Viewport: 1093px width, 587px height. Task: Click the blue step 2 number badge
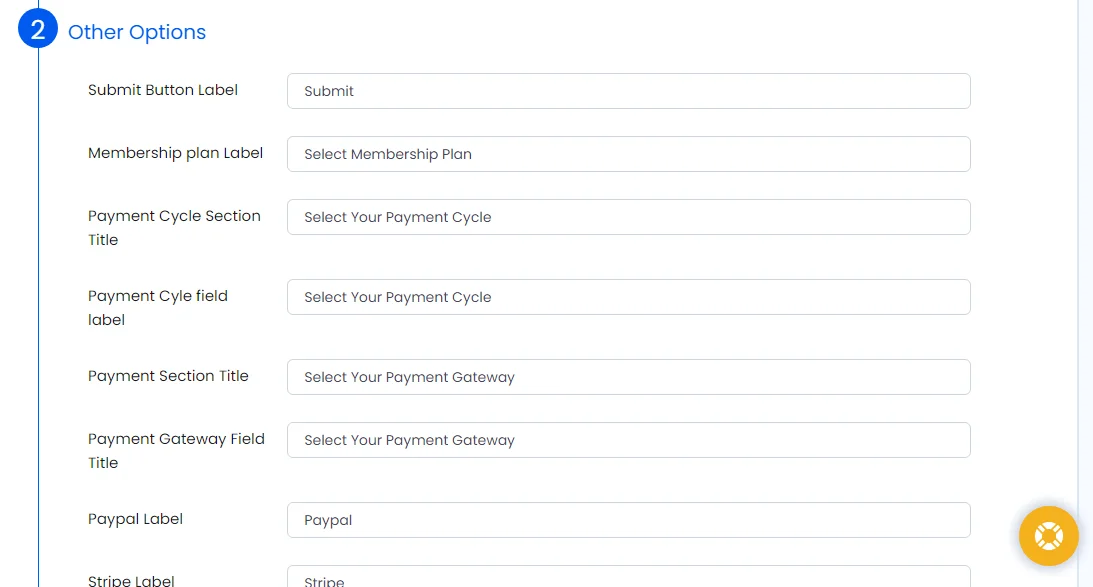pos(38,30)
